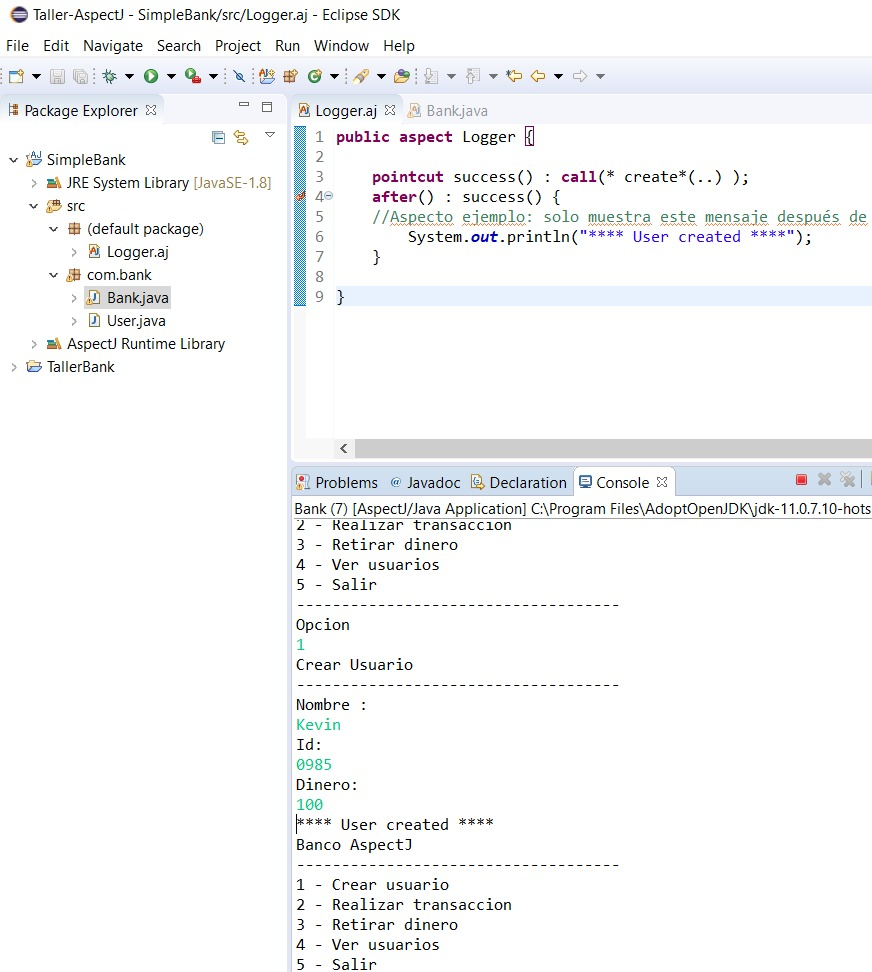Open the Run configurations dropdown arrow

point(172,76)
